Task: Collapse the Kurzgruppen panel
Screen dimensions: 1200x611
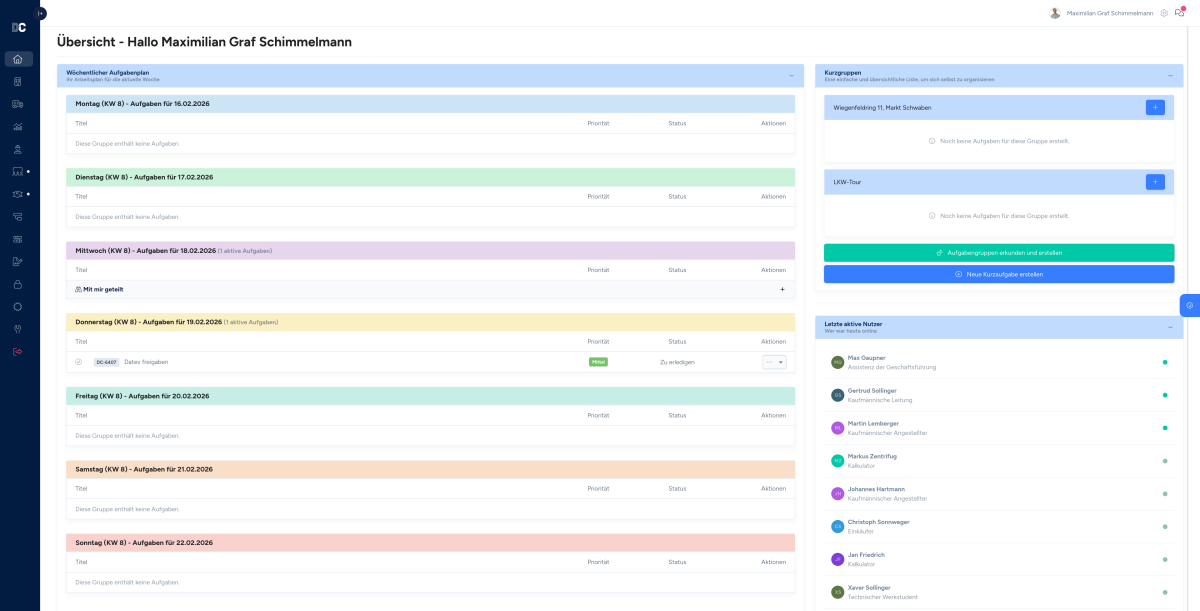Action: 1168,74
